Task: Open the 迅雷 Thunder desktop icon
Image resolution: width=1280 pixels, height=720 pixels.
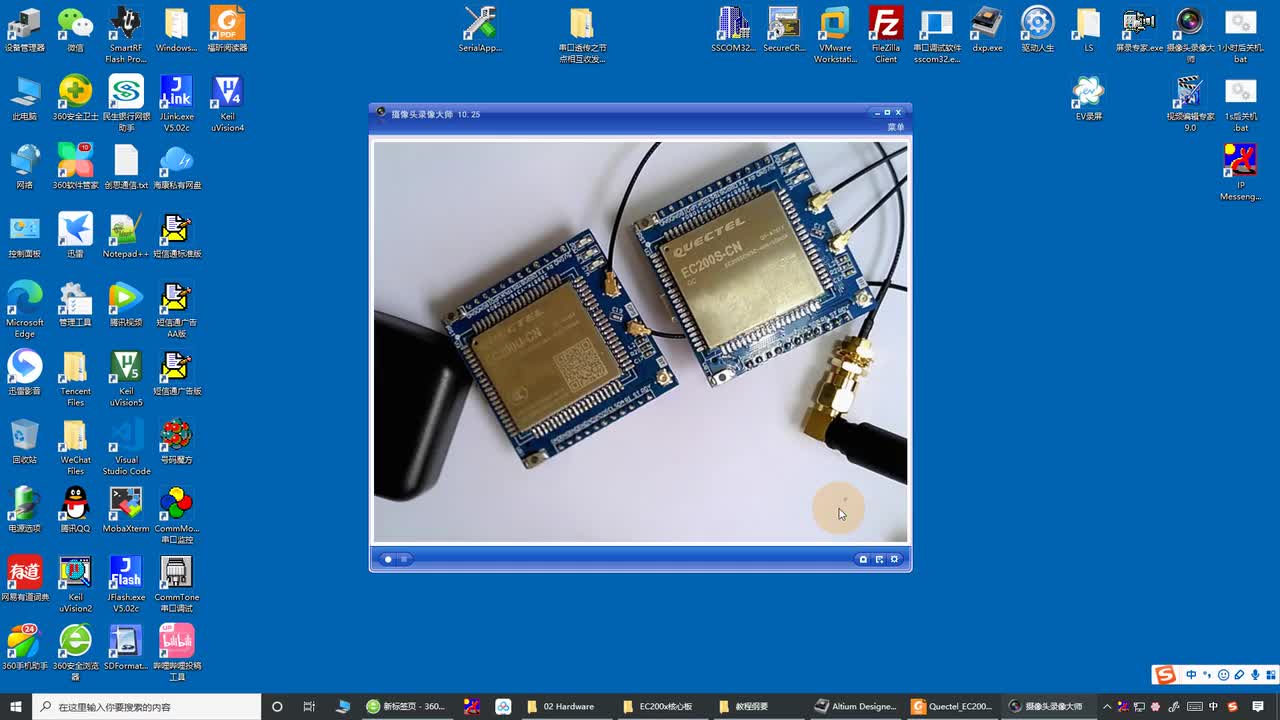Action: (x=75, y=236)
